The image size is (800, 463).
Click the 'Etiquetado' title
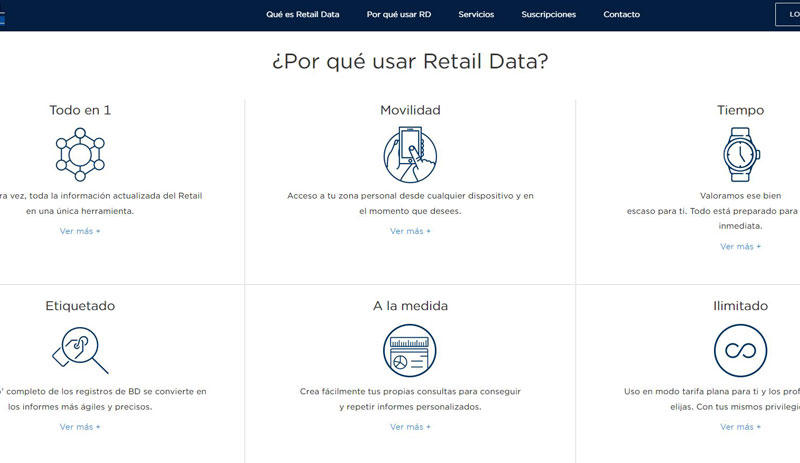click(x=80, y=306)
